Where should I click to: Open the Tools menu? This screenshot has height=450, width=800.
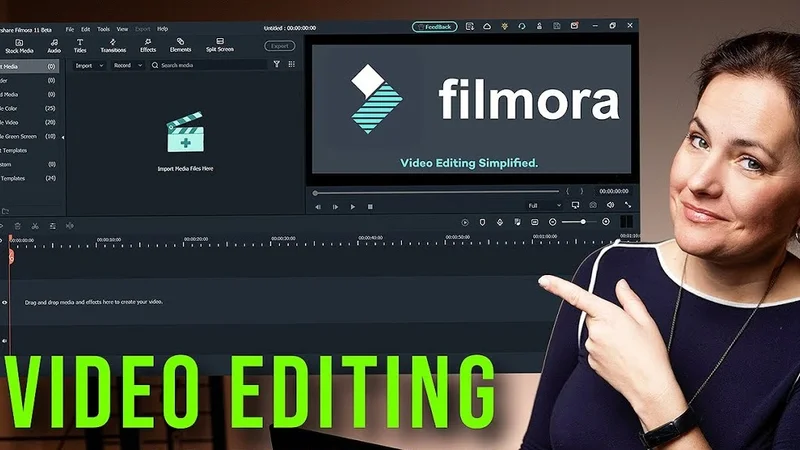point(104,29)
